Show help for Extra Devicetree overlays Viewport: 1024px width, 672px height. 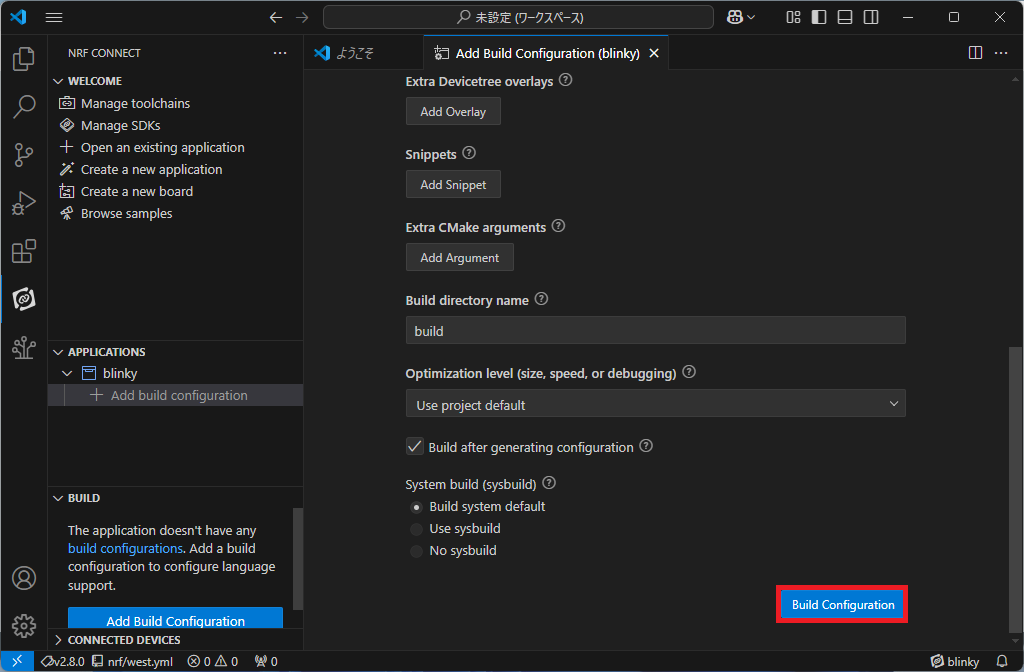click(566, 80)
